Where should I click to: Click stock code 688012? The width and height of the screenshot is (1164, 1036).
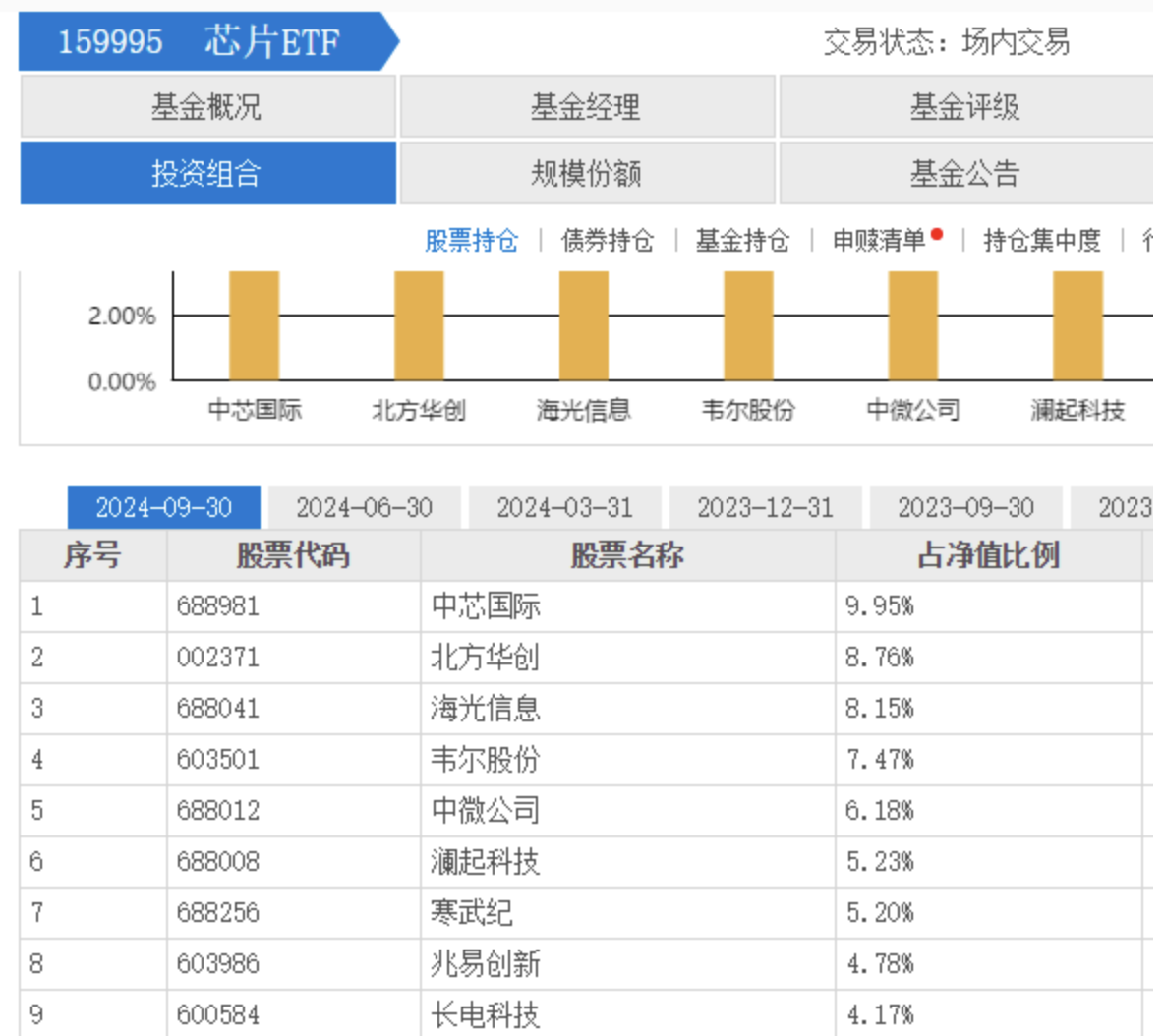click(218, 810)
